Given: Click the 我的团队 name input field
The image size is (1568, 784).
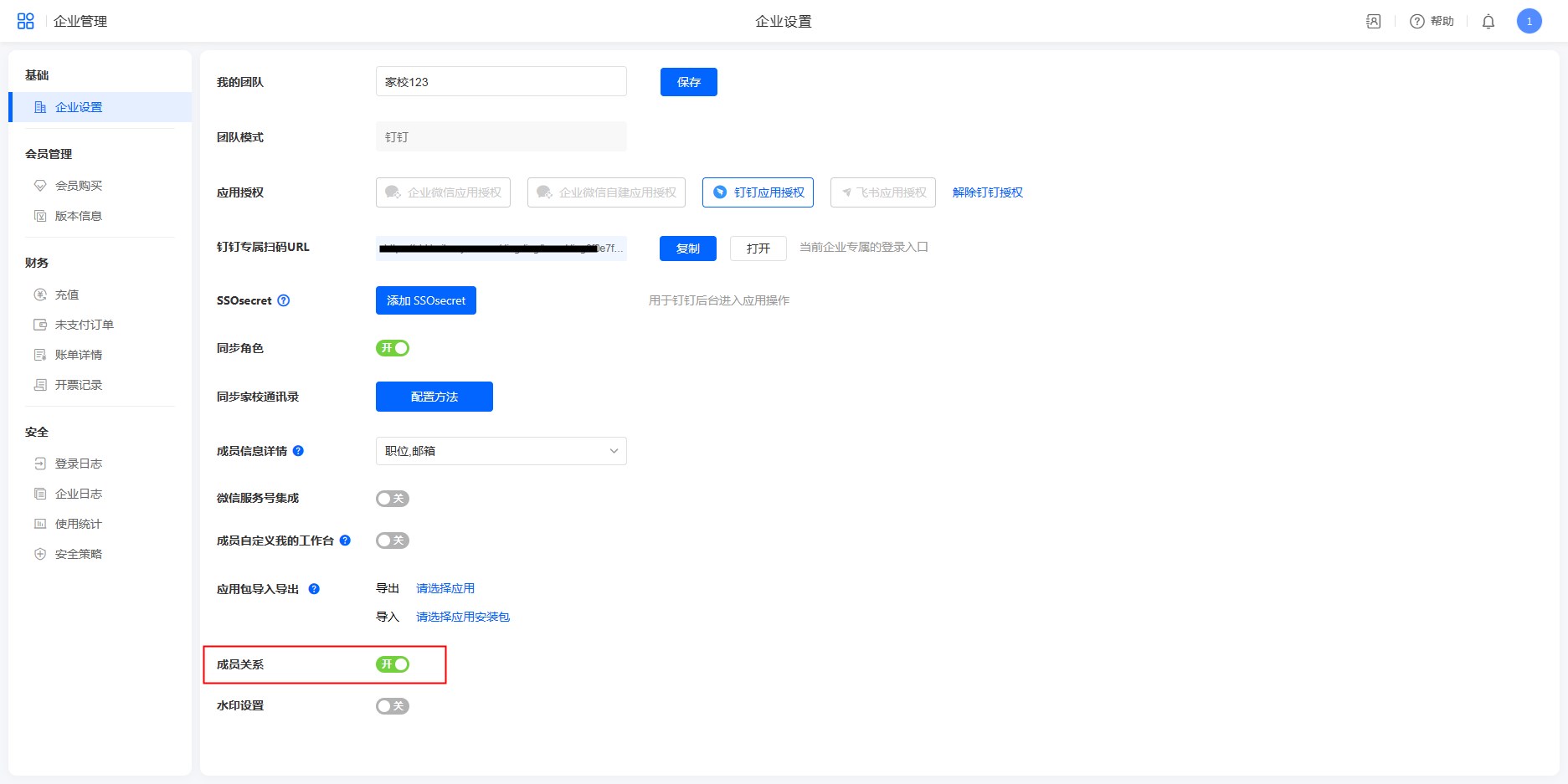Looking at the screenshot, I should [x=501, y=82].
